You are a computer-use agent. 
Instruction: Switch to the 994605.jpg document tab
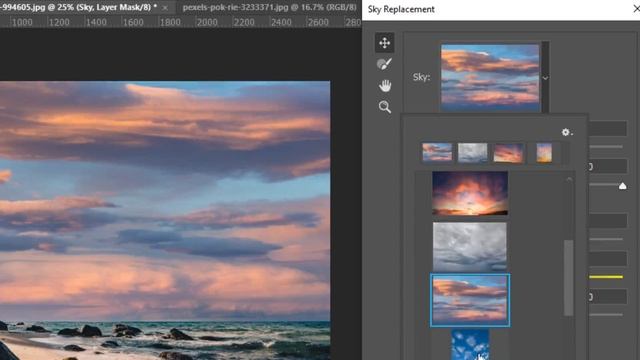78,7
